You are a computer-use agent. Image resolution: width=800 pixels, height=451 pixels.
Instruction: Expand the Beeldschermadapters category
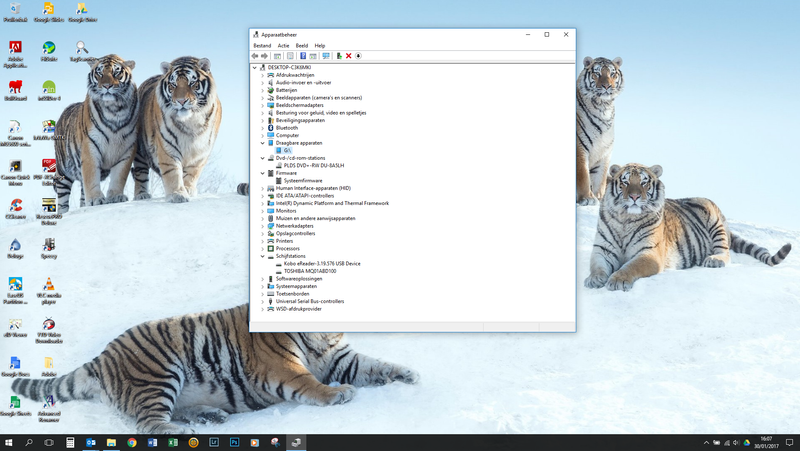coord(263,105)
